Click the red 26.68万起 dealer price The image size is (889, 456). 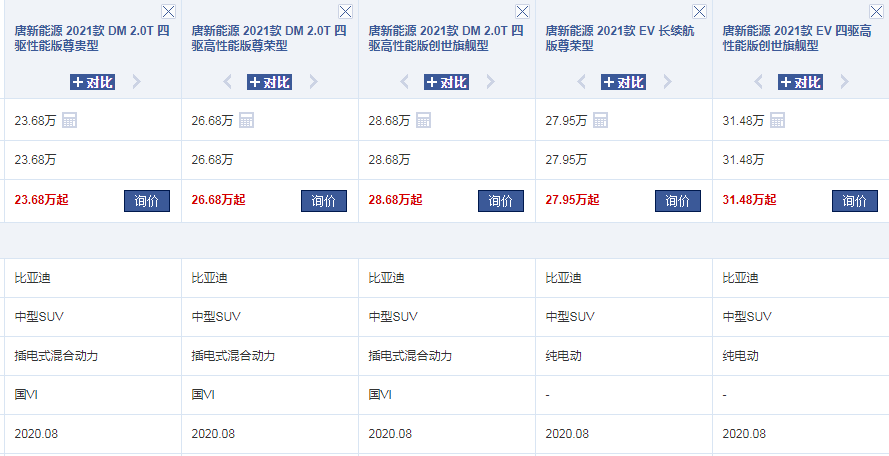click(x=218, y=200)
